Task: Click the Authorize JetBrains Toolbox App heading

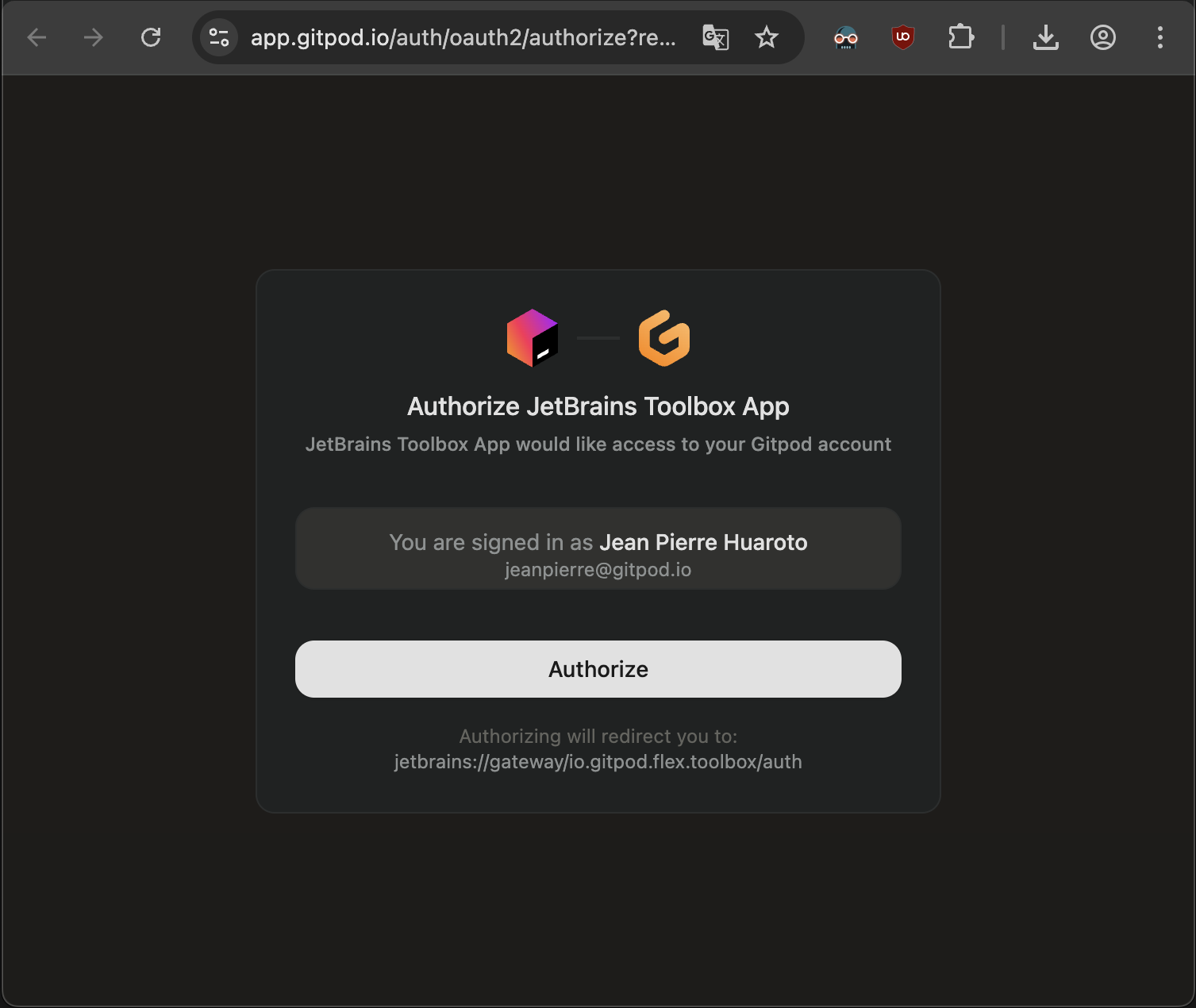Action: pyautogui.click(x=598, y=406)
